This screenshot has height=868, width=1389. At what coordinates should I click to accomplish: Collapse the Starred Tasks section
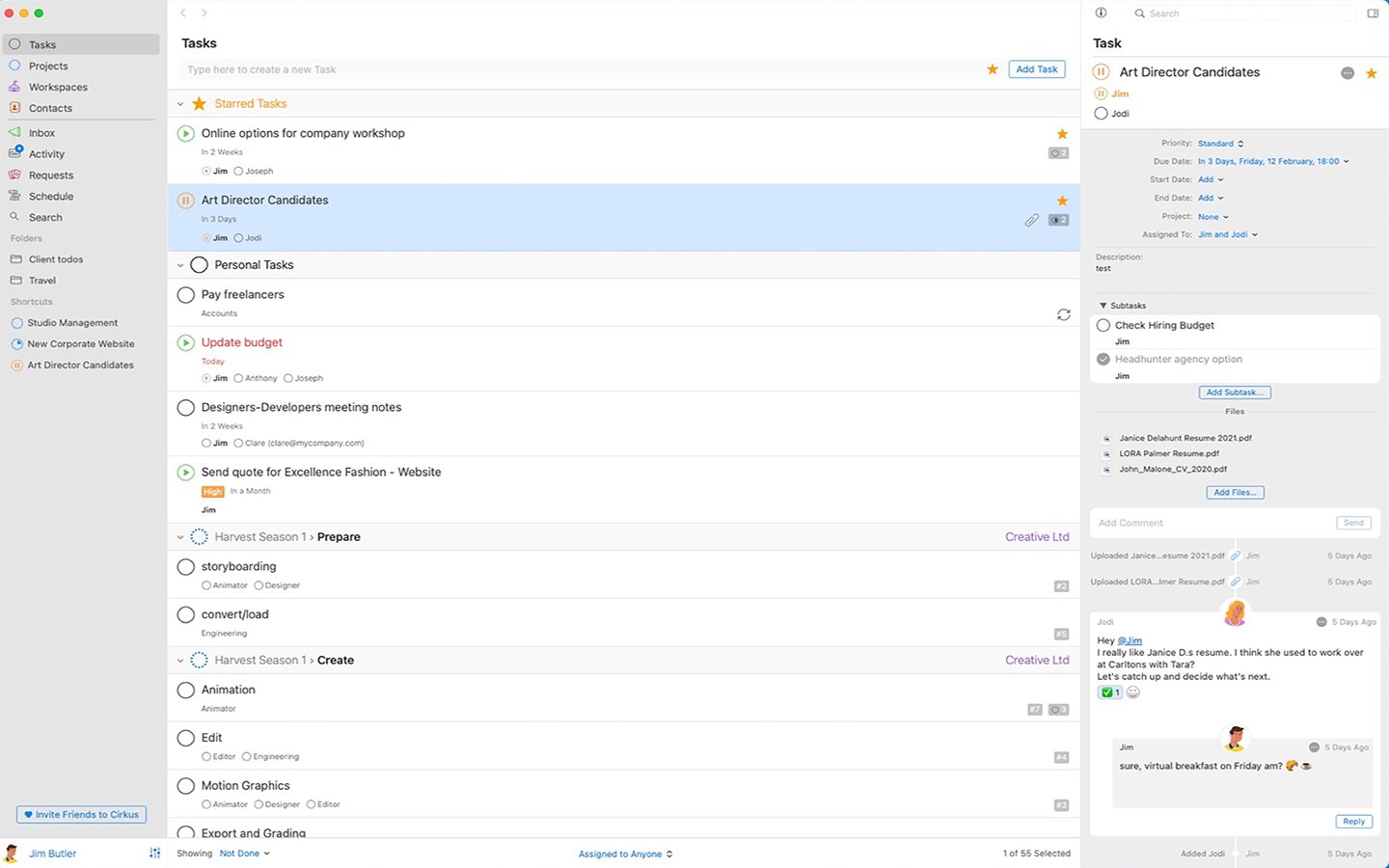(x=179, y=103)
